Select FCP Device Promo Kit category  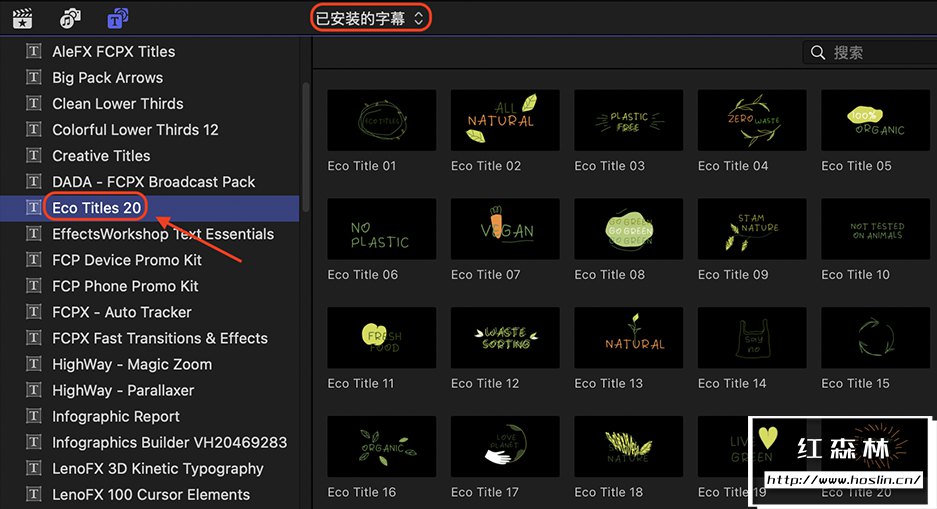[x=149, y=260]
